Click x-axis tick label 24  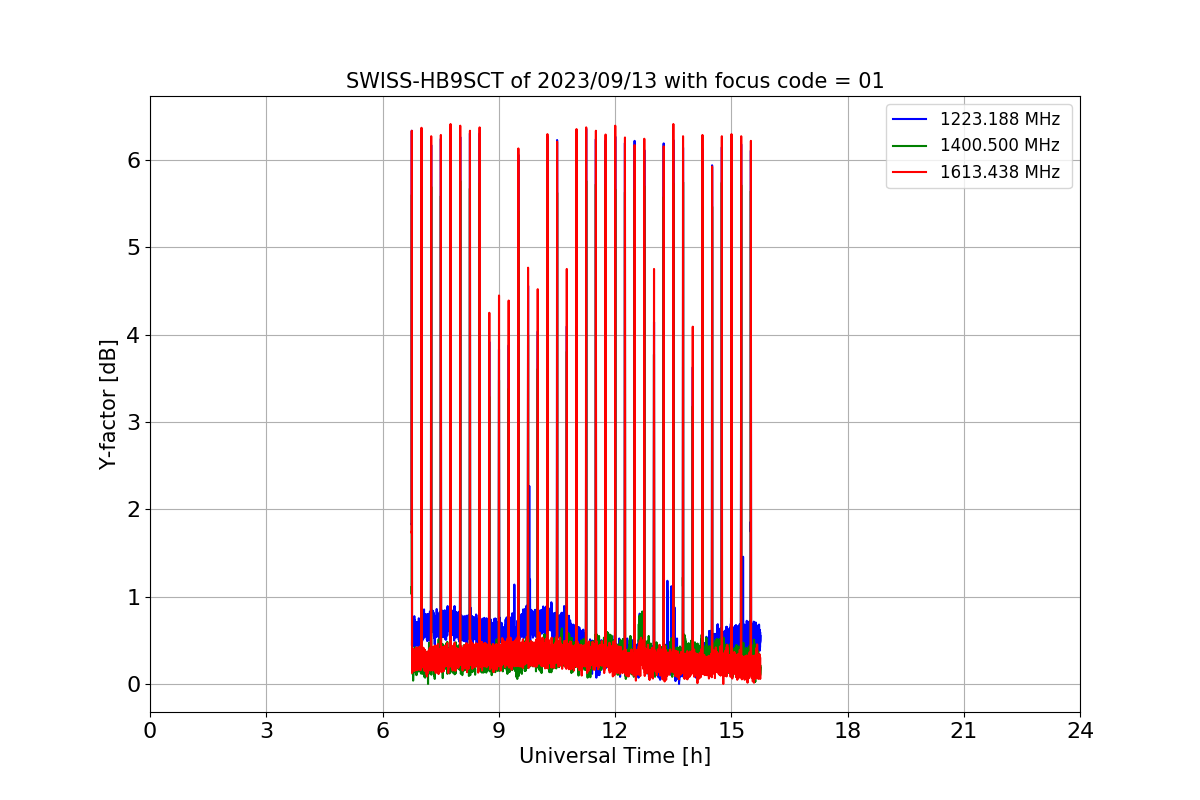point(1080,731)
